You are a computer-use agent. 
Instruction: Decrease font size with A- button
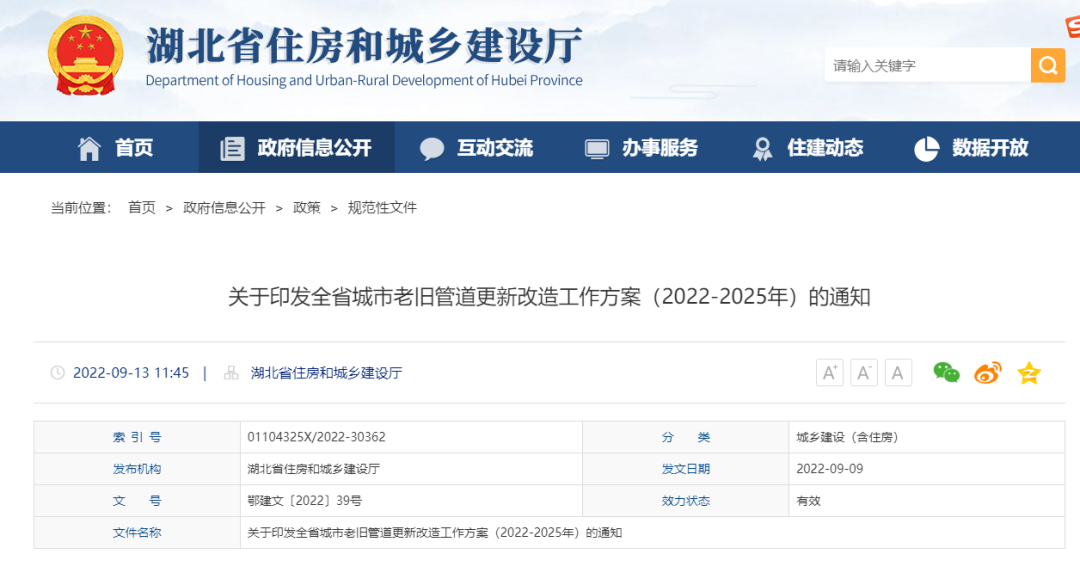pyautogui.click(x=864, y=373)
